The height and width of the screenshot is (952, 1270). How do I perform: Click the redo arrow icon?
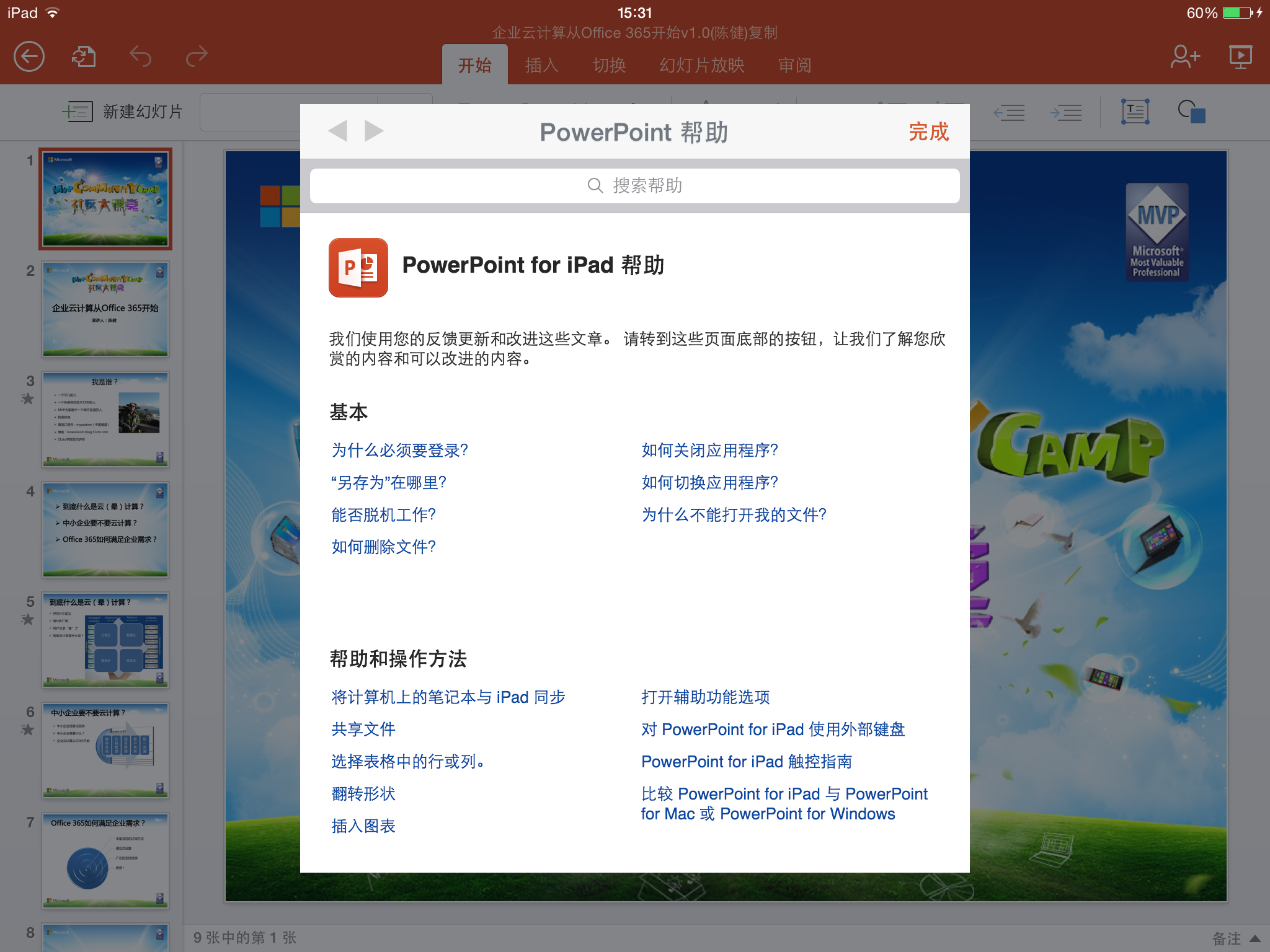pos(197,57)
